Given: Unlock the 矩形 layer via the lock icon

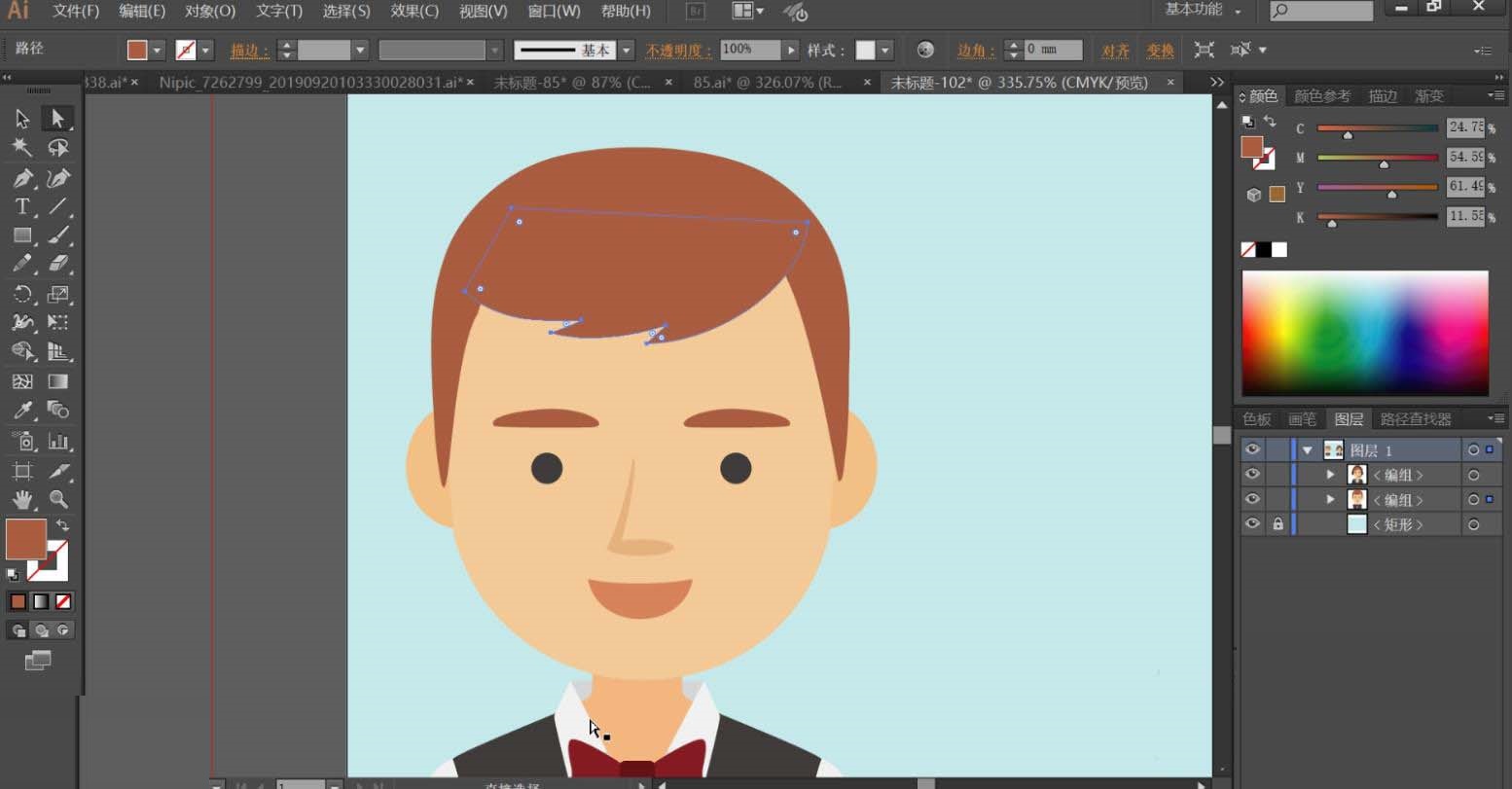Looking at the screenshot, I should click(1278, 524).
